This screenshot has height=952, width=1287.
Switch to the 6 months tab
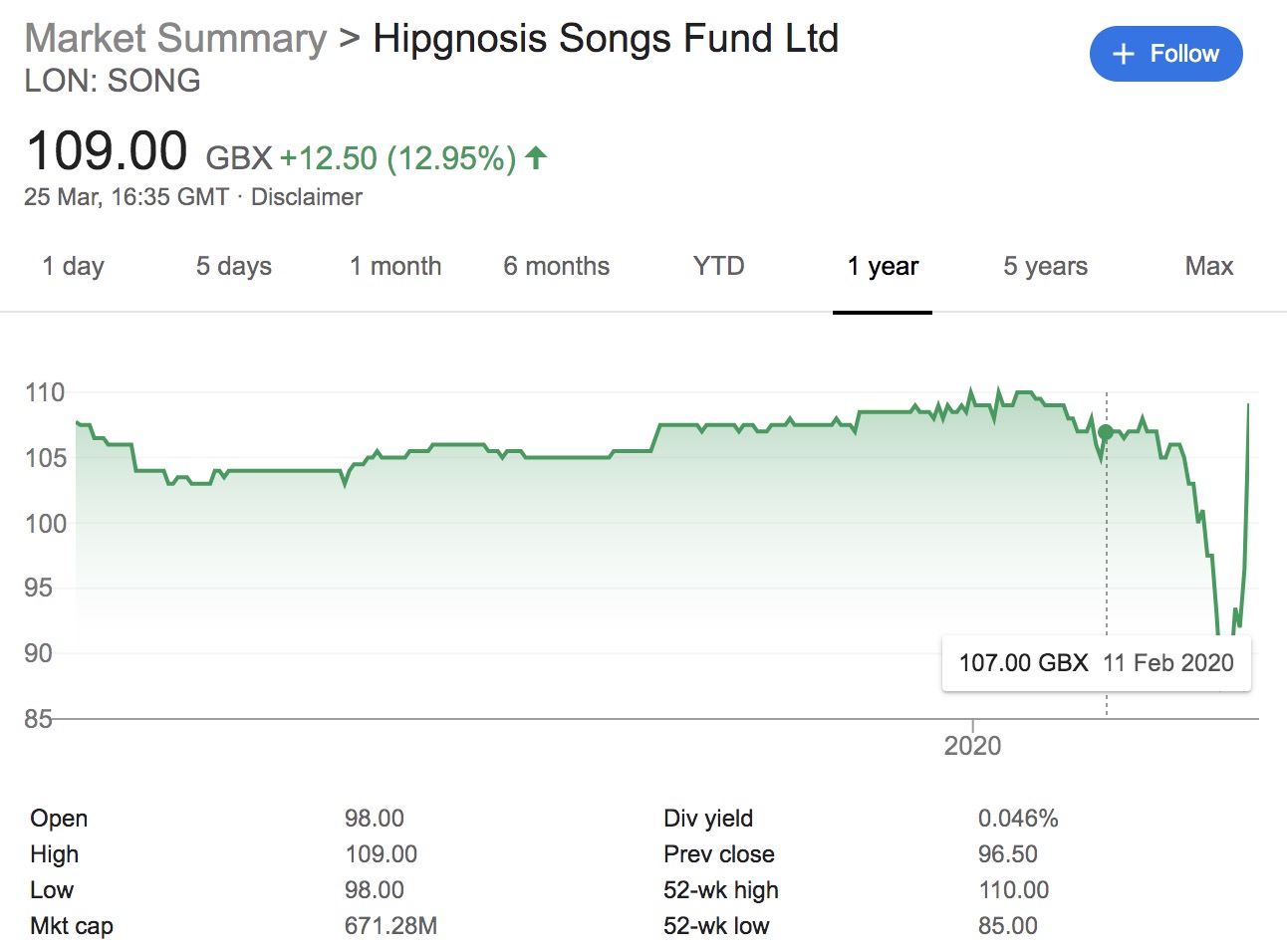pos(556,267)
